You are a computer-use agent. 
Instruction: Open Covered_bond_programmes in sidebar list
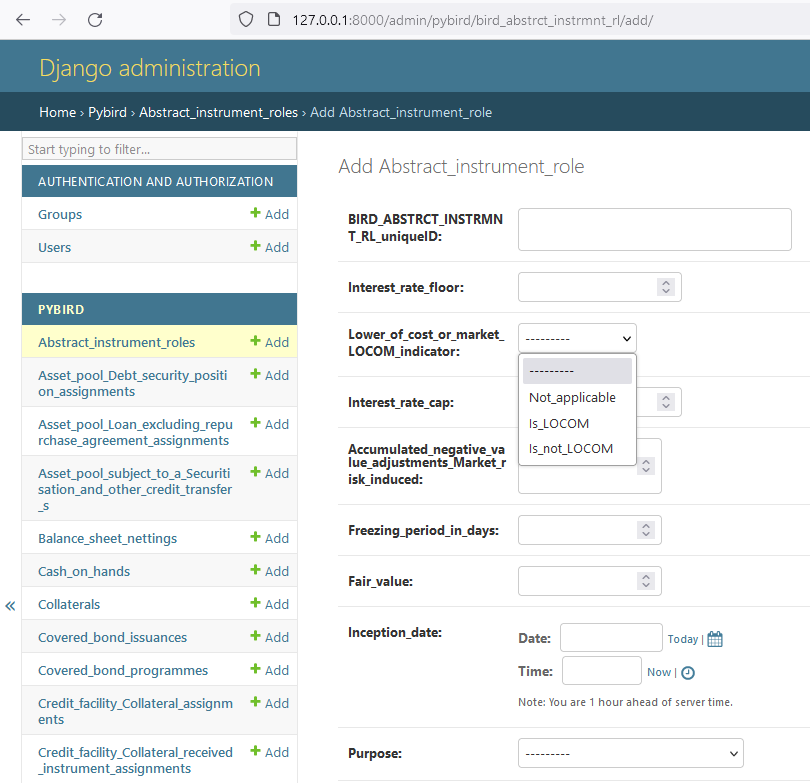click(123, 670)
